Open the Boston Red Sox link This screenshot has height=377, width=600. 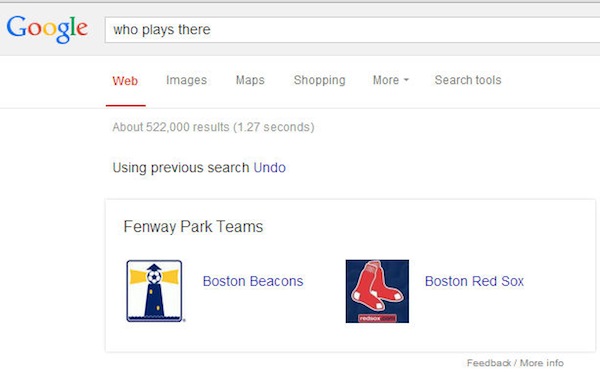point(474,281)
